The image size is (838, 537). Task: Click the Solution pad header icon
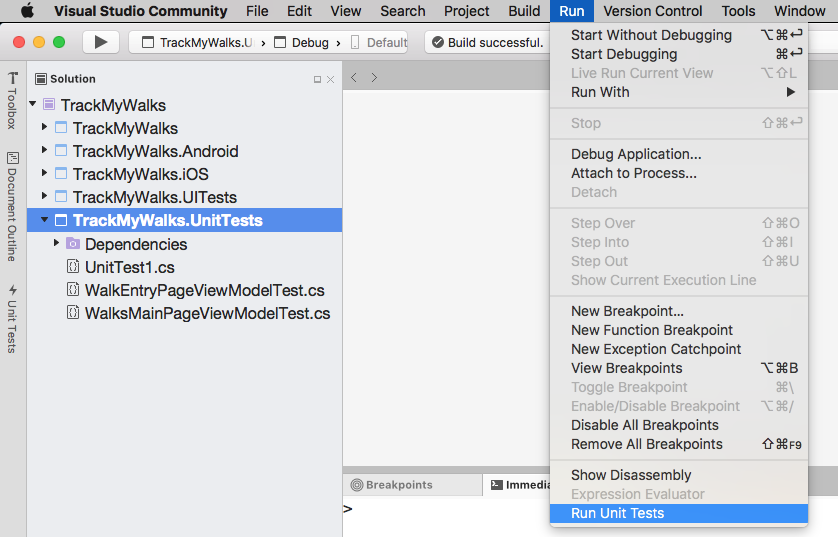[x=41, y=79]
